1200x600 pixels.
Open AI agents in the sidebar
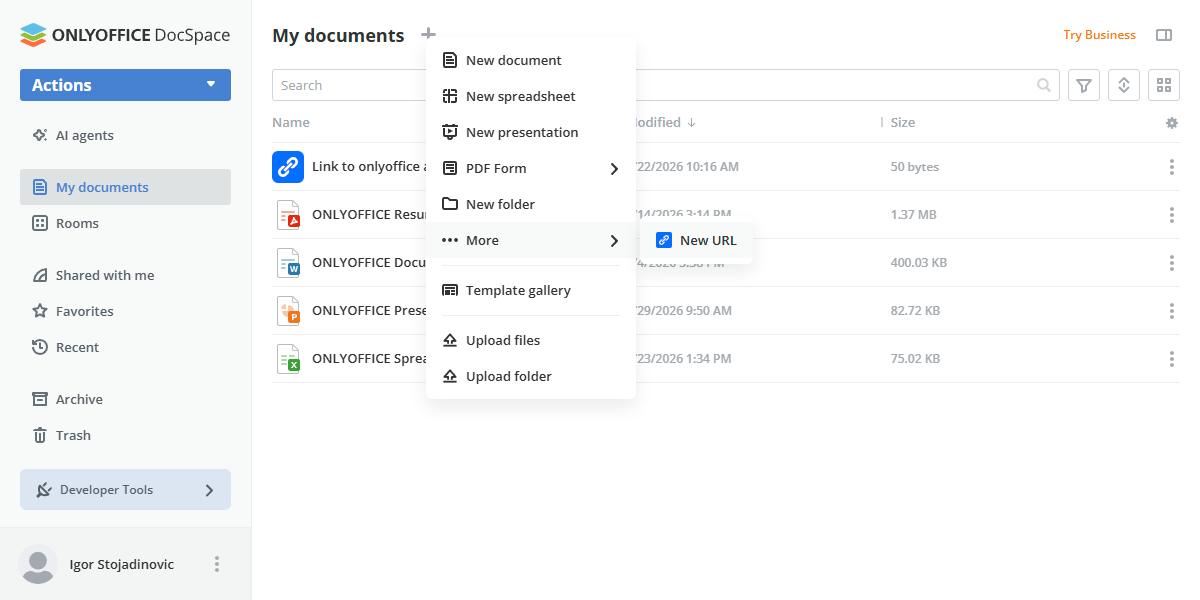tap(125, 135)
